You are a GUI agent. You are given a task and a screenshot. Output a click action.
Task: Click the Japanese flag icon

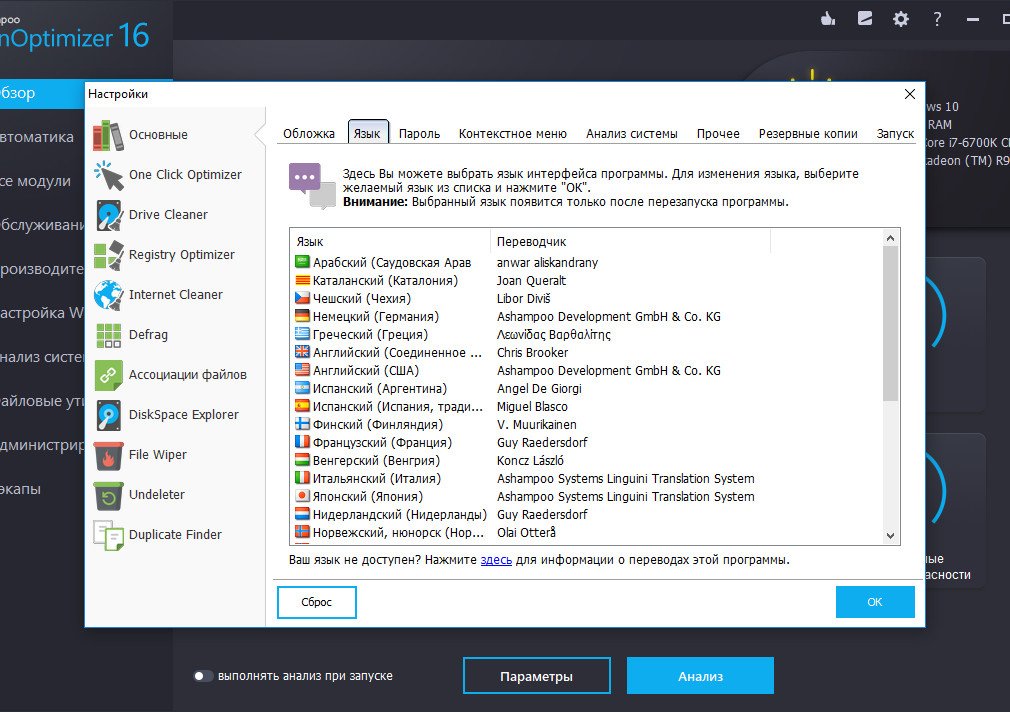pos(302,496)
